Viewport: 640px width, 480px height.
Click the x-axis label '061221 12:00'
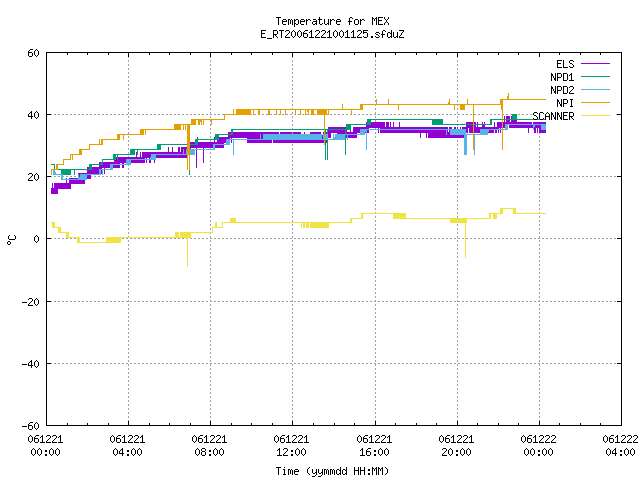(x=292, y=446)
